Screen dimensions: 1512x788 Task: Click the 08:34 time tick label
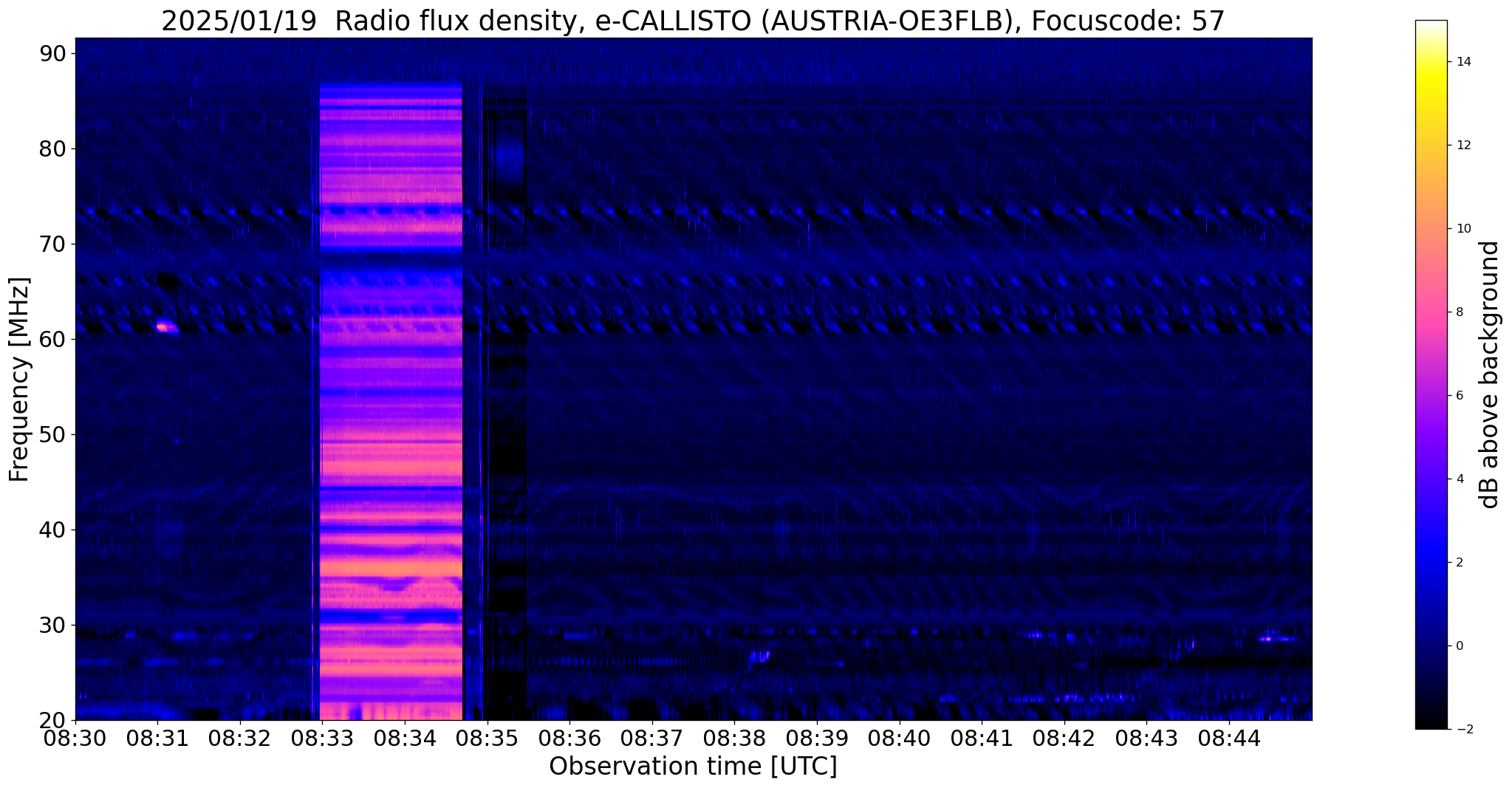[x=405, y=739]
